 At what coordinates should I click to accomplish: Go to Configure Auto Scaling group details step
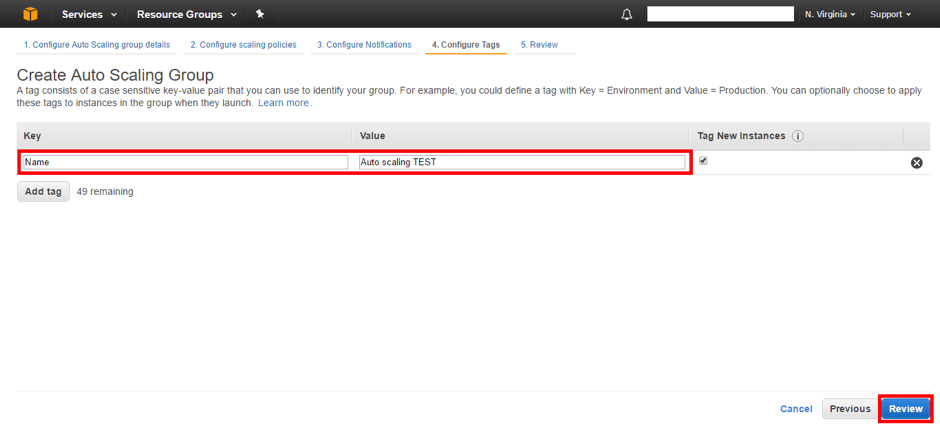coord(97,45)
